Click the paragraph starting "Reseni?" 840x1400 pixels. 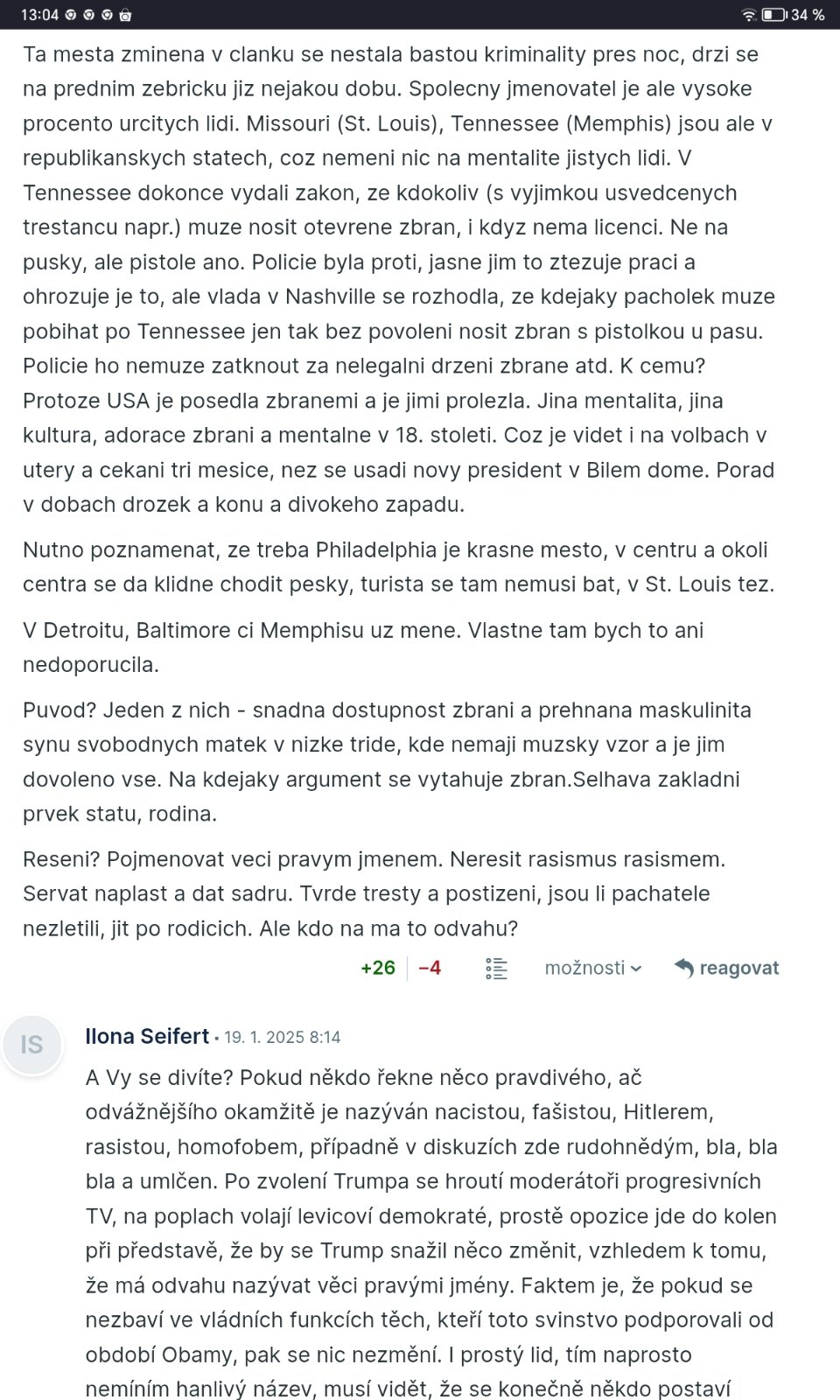[374, 893]
